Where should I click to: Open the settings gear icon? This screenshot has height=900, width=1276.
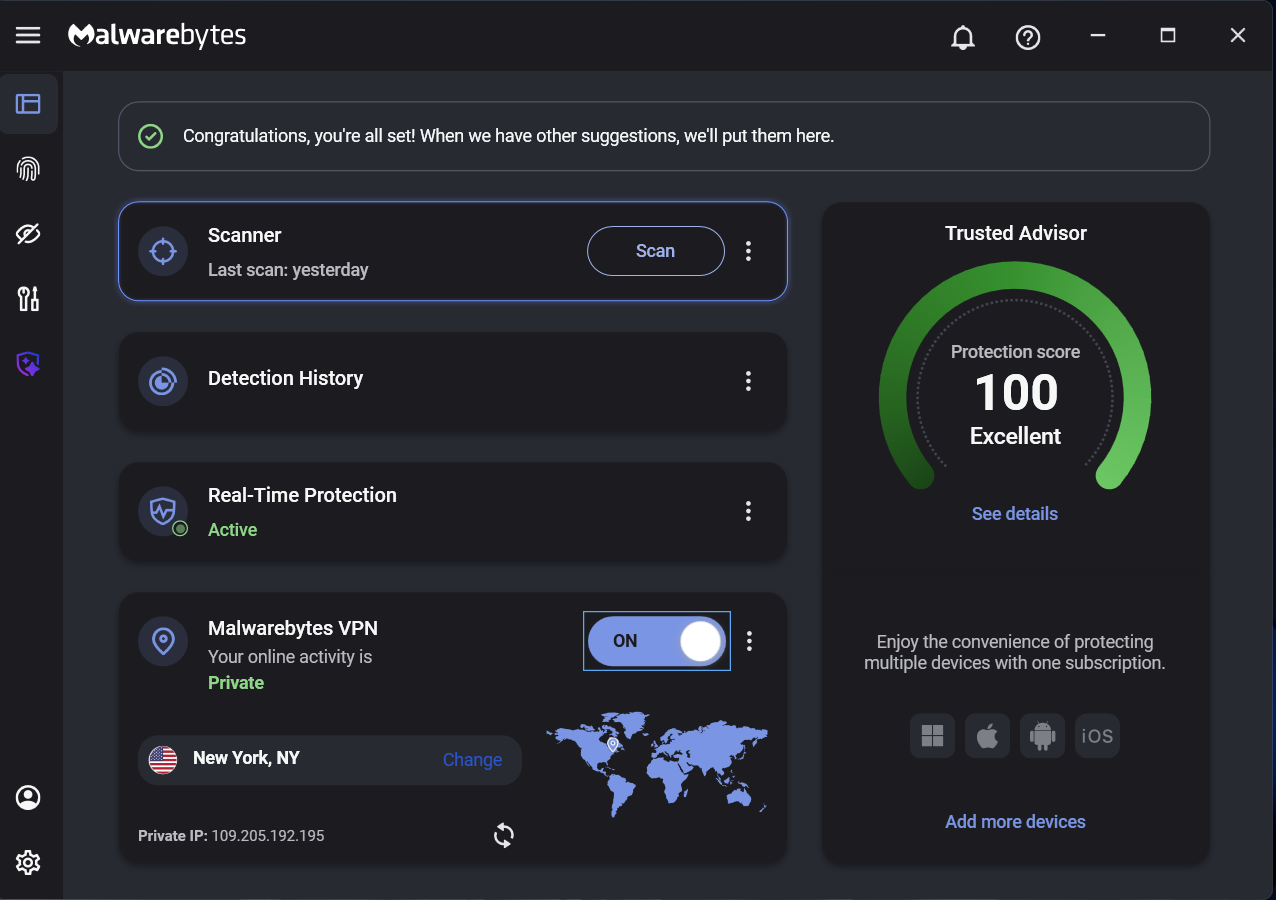(x=28, y=862)
